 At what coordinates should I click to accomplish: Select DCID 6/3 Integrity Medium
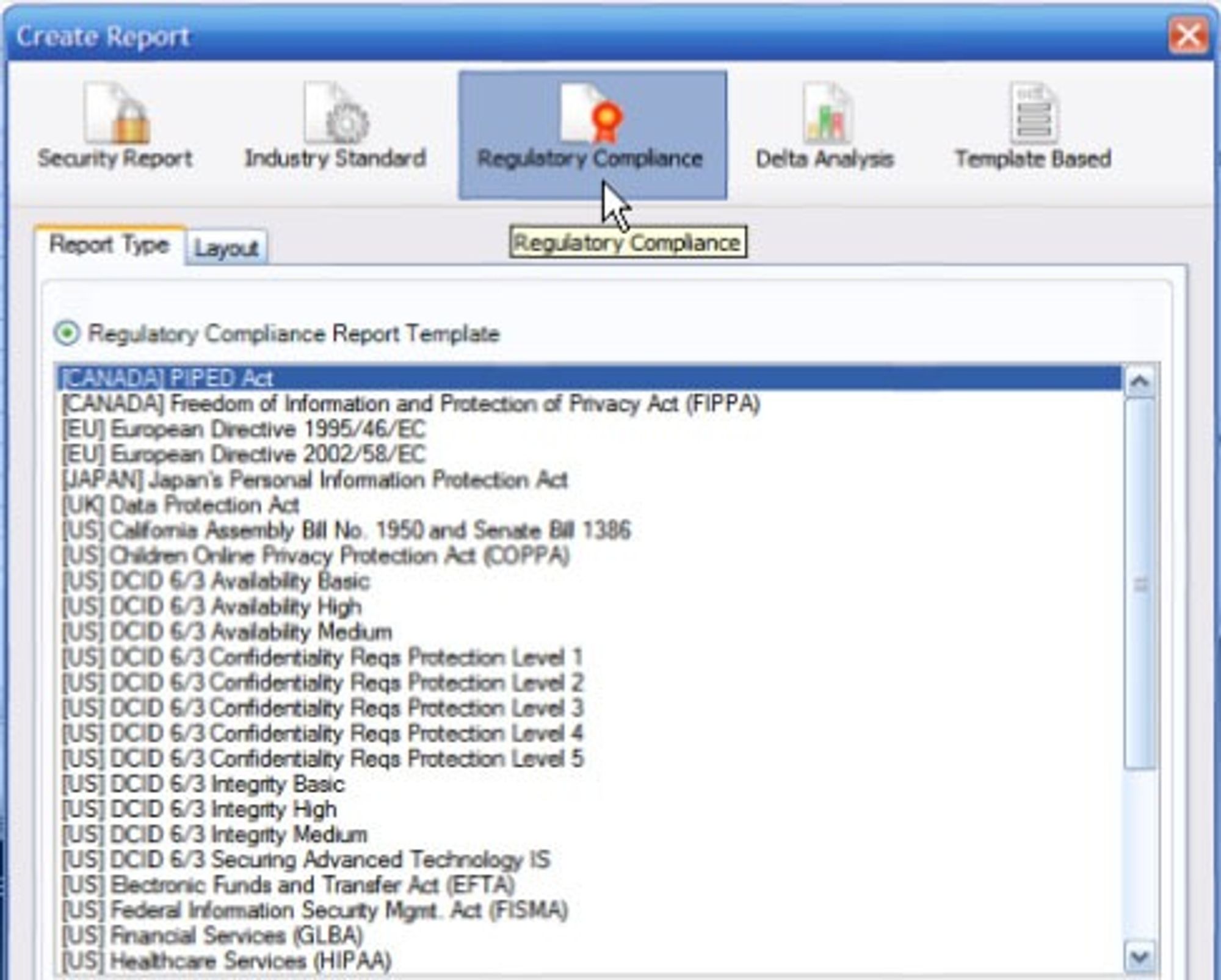point(590,835)
